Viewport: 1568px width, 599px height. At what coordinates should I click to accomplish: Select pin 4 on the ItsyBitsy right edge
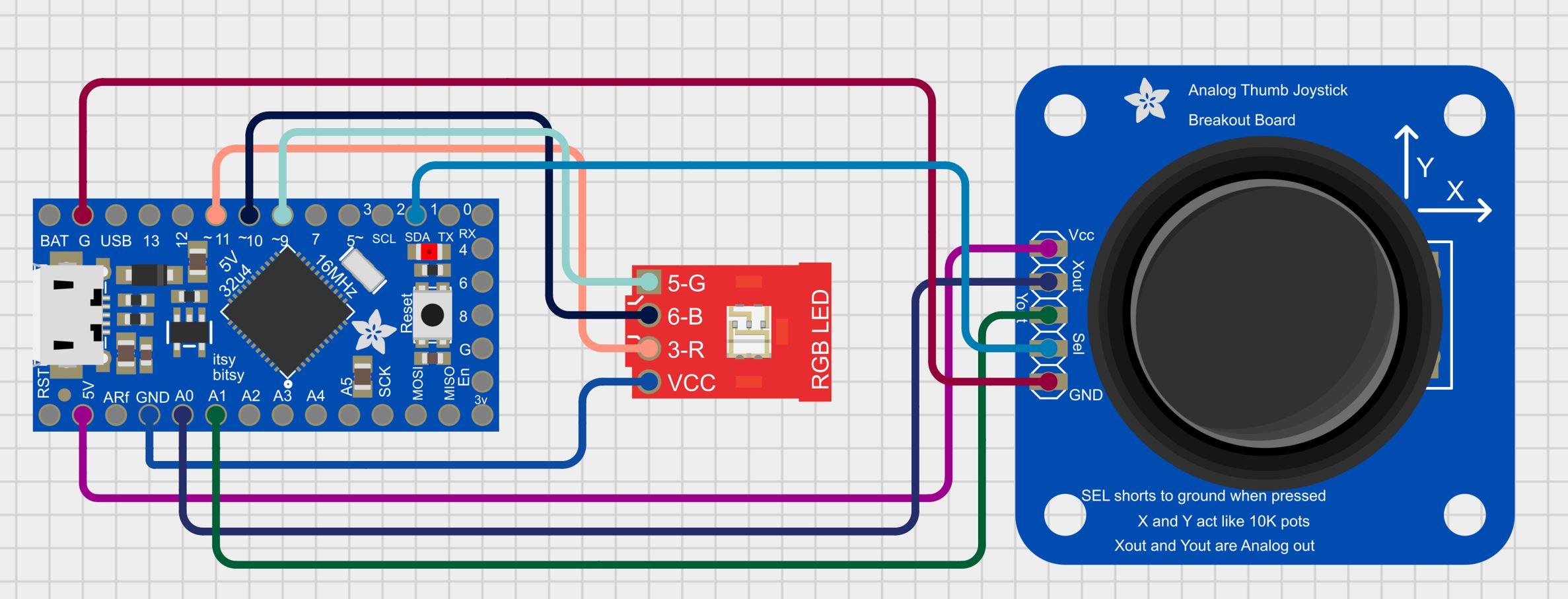click(483, 248)
